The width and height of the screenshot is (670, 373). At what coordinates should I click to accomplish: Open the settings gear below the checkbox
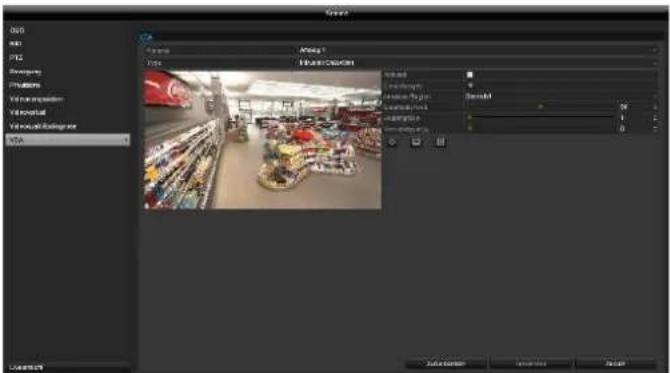[470, 85]
